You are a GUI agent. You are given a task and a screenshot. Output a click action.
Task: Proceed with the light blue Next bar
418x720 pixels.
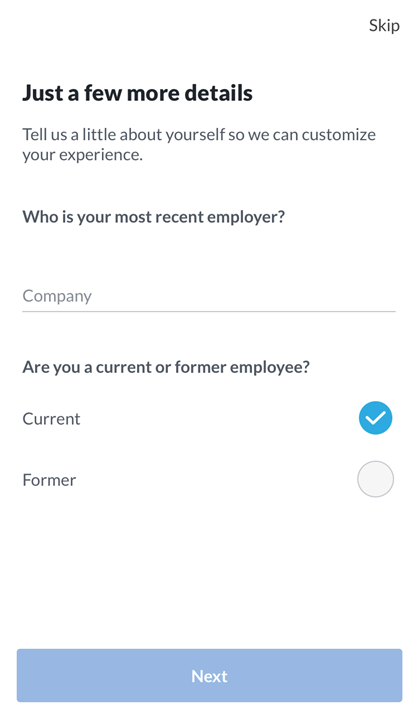tap(209, 675)
